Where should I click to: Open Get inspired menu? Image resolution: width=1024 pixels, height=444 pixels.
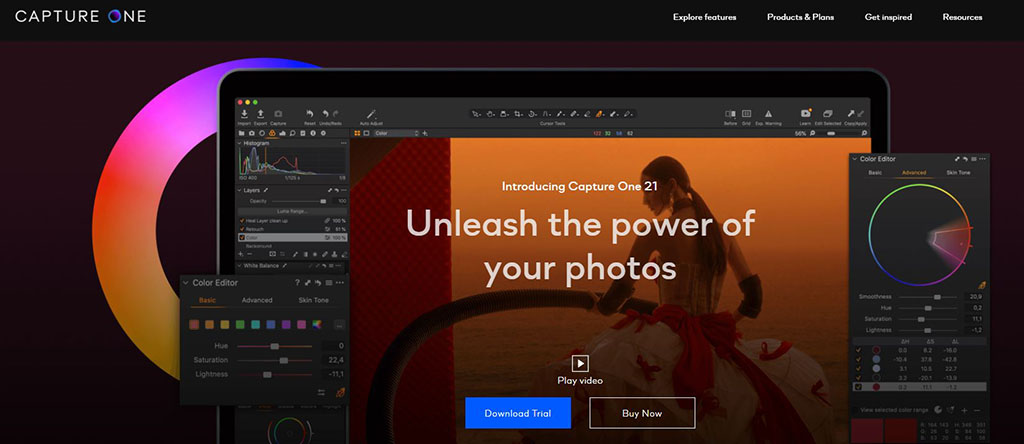coord(888,17)
